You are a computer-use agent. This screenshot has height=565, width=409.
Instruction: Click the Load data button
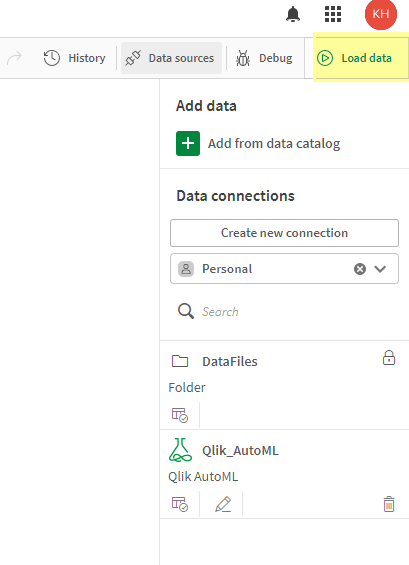(x=355, y=58)
